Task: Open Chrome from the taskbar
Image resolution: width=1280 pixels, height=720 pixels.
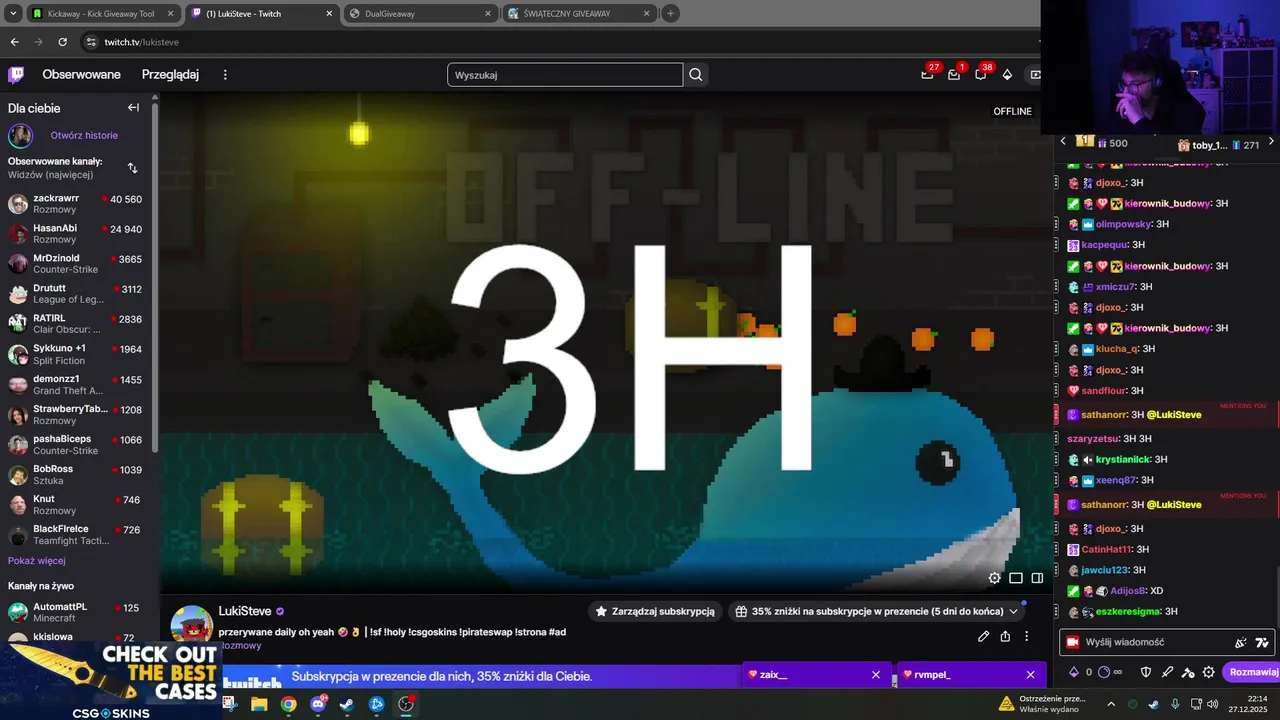Action: coord(288,704)
